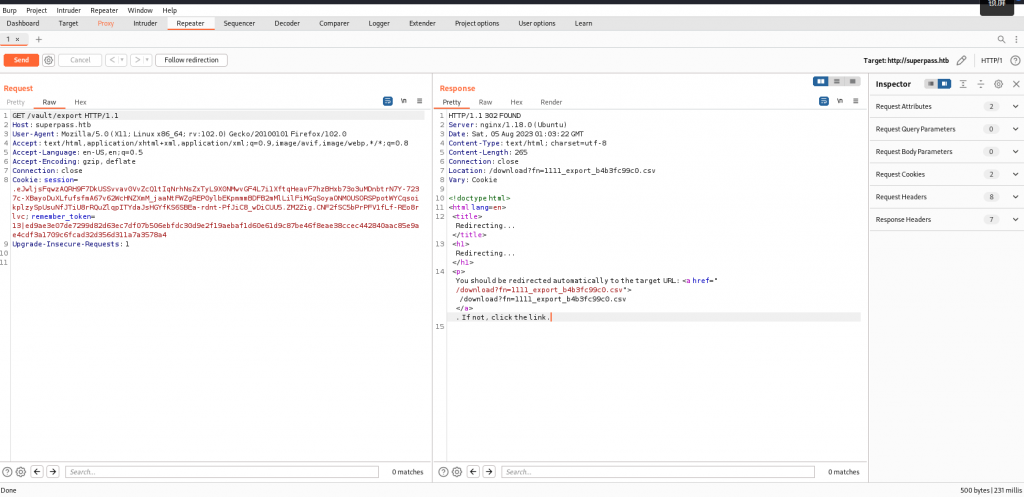Click the edit target pencil icon
The width and height of the screenshot is (1024, 497).
(961, 60)
